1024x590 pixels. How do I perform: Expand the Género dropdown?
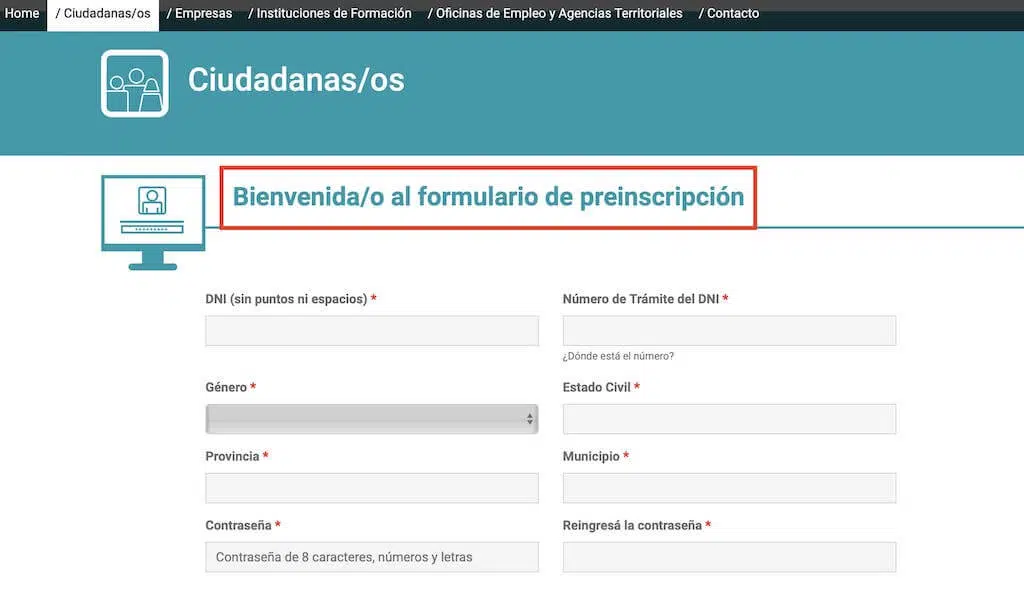(371, 419)
